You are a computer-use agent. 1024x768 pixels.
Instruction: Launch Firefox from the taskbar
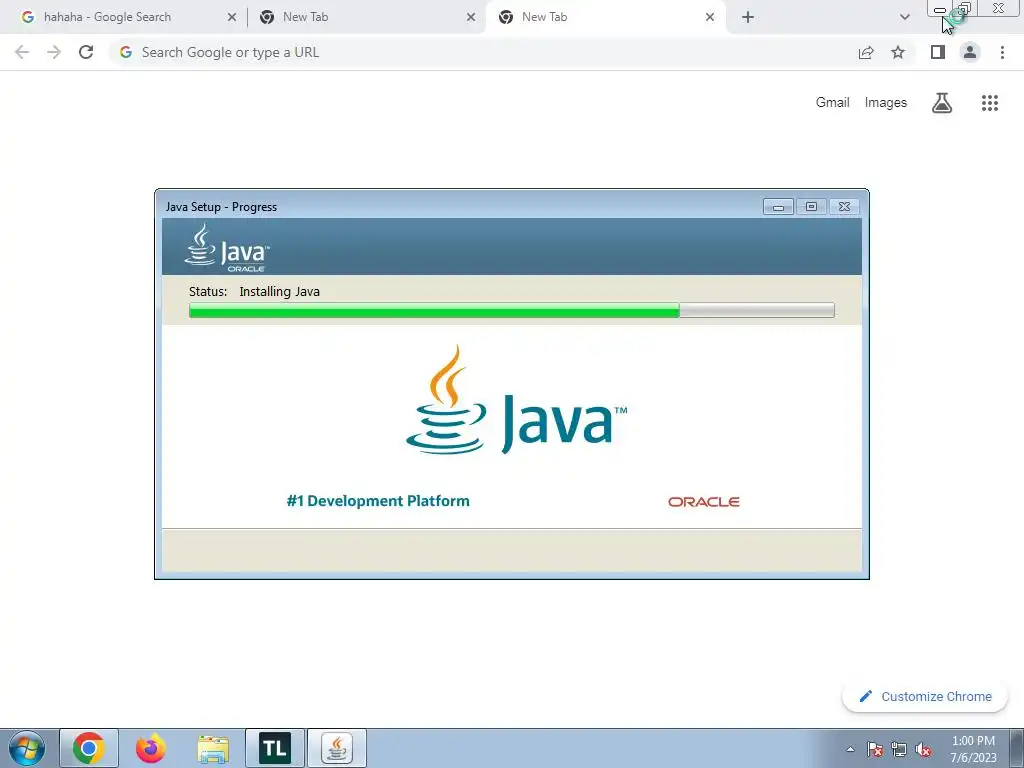[151, 748]
